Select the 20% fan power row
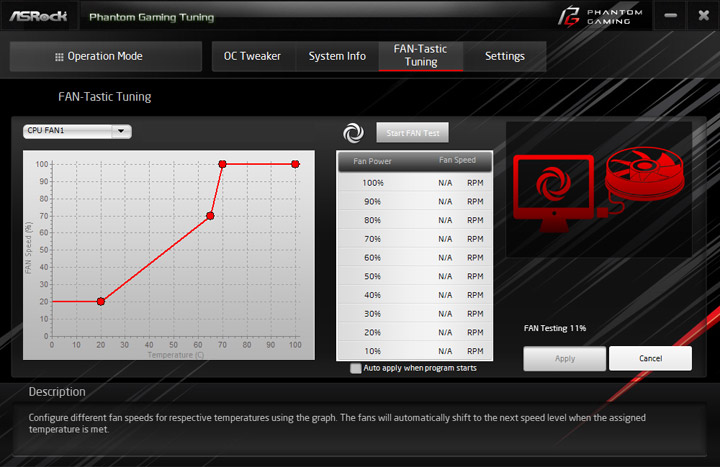The height and width of the screenshot is (467, 720). (415, 332)
